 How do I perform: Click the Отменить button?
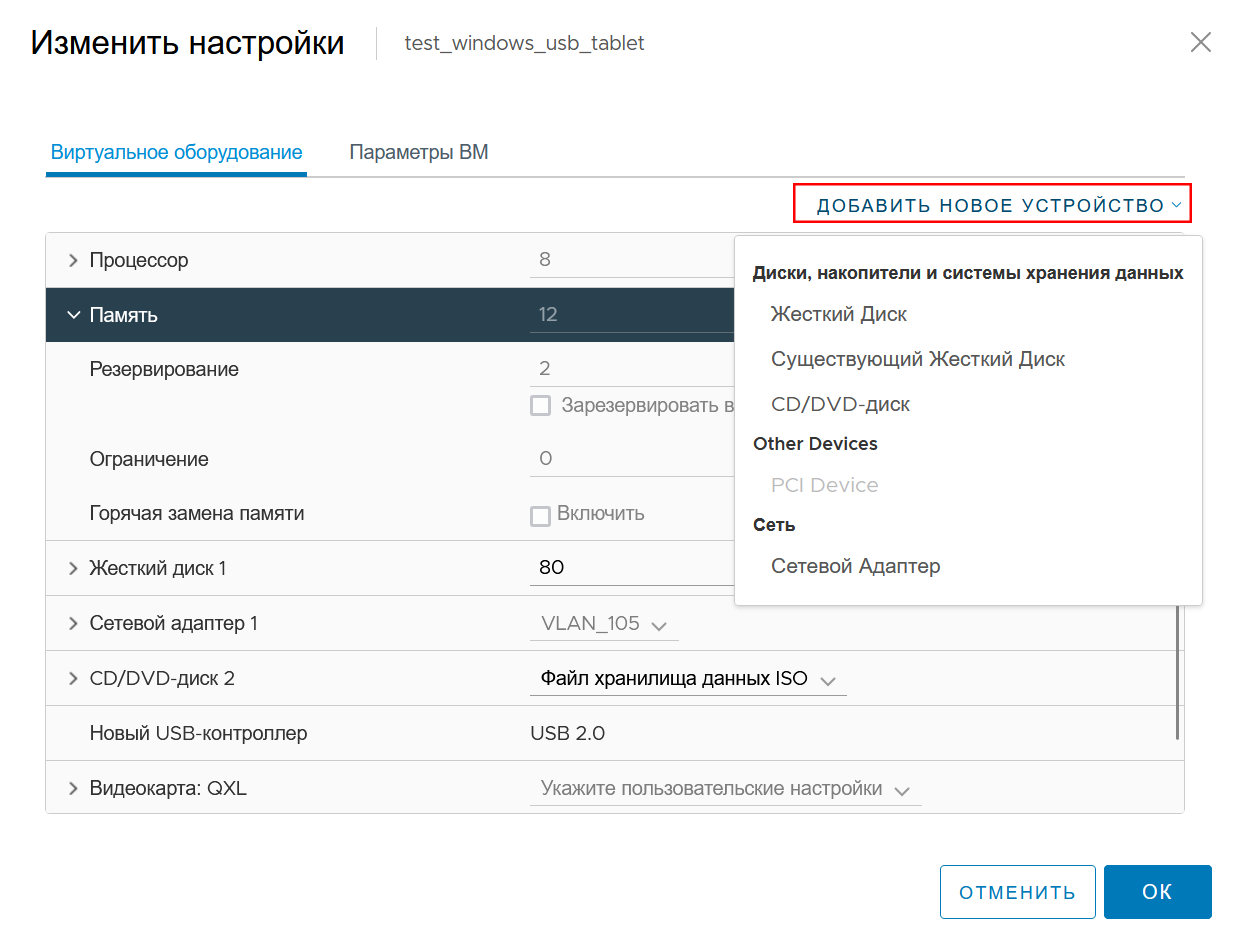(1017, 892)
